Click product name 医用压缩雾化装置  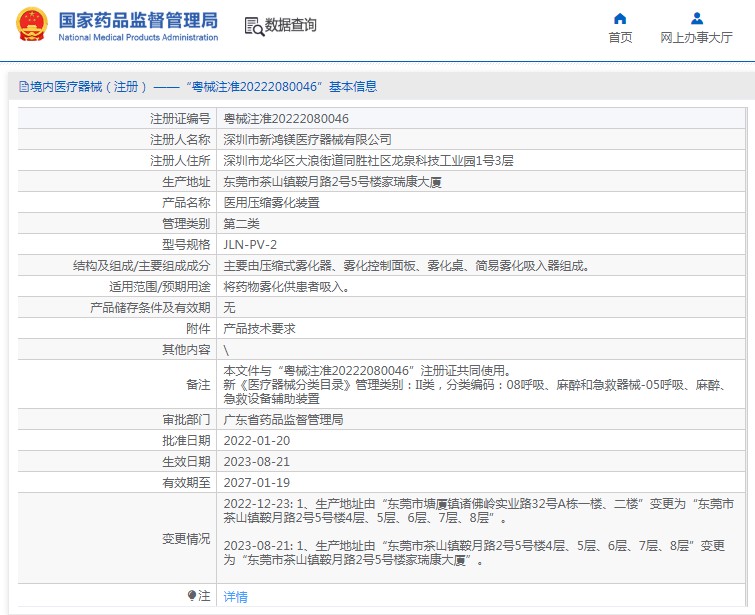[271, 202]
